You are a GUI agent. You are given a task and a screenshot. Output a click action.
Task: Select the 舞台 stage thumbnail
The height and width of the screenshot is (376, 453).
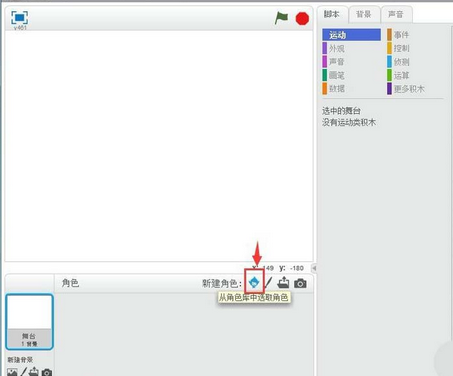coord(29,322)
